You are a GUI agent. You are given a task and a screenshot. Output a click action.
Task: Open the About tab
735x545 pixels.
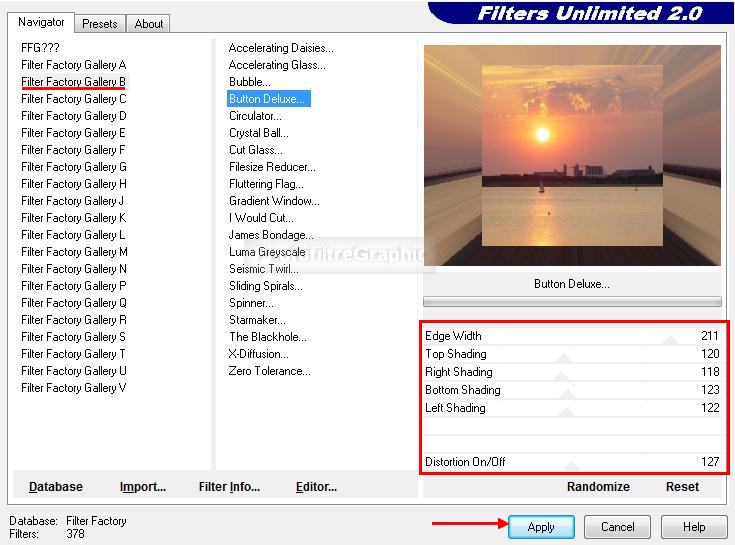(x=149, y=23)
